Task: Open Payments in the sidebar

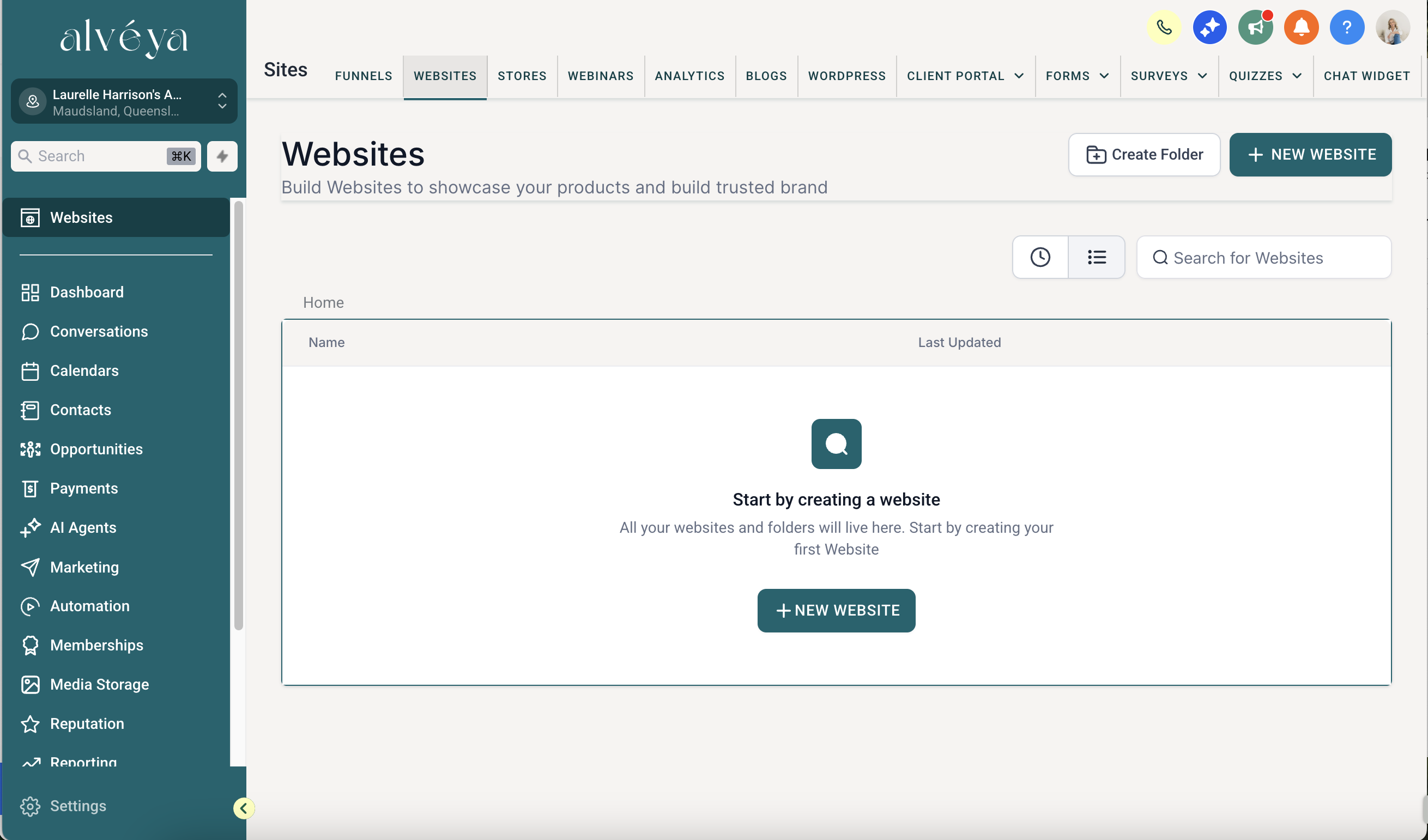Action: click(116, 488)
